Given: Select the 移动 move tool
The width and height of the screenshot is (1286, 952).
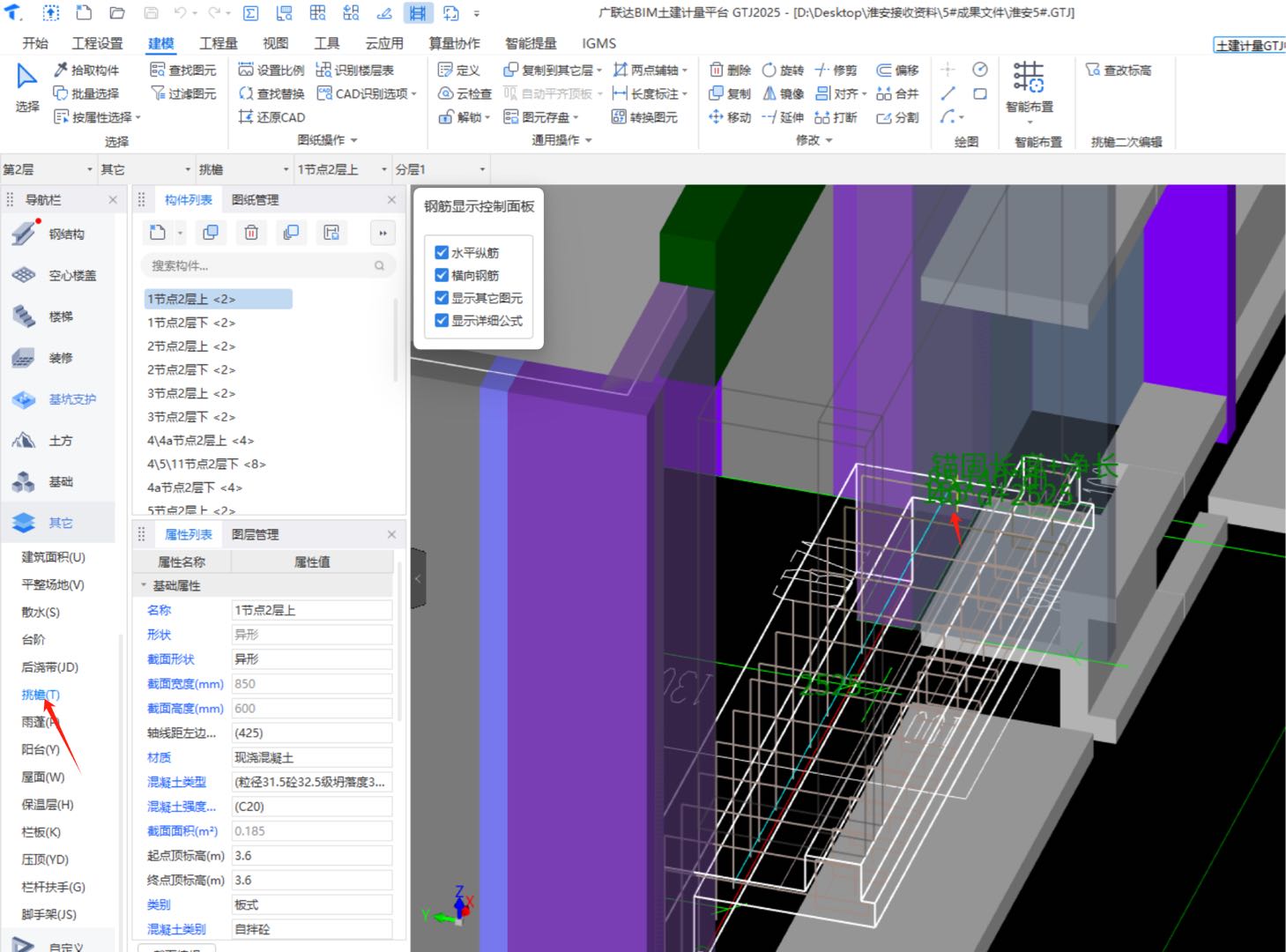Looking at the screenshot, I should click(730, 117).
